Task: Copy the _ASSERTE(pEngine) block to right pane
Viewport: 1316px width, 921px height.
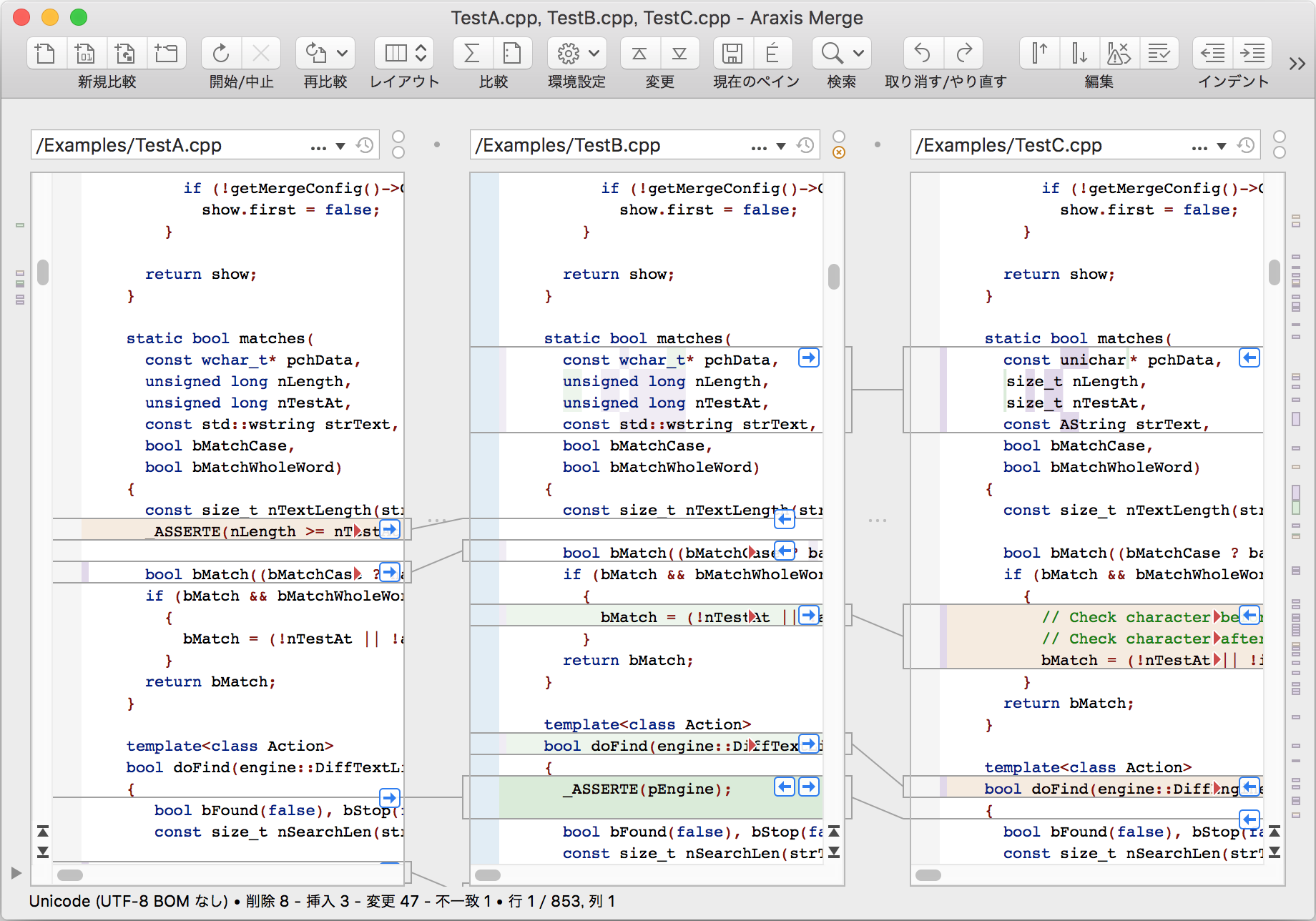Action: pyautogui.click(x=809, y=787)
